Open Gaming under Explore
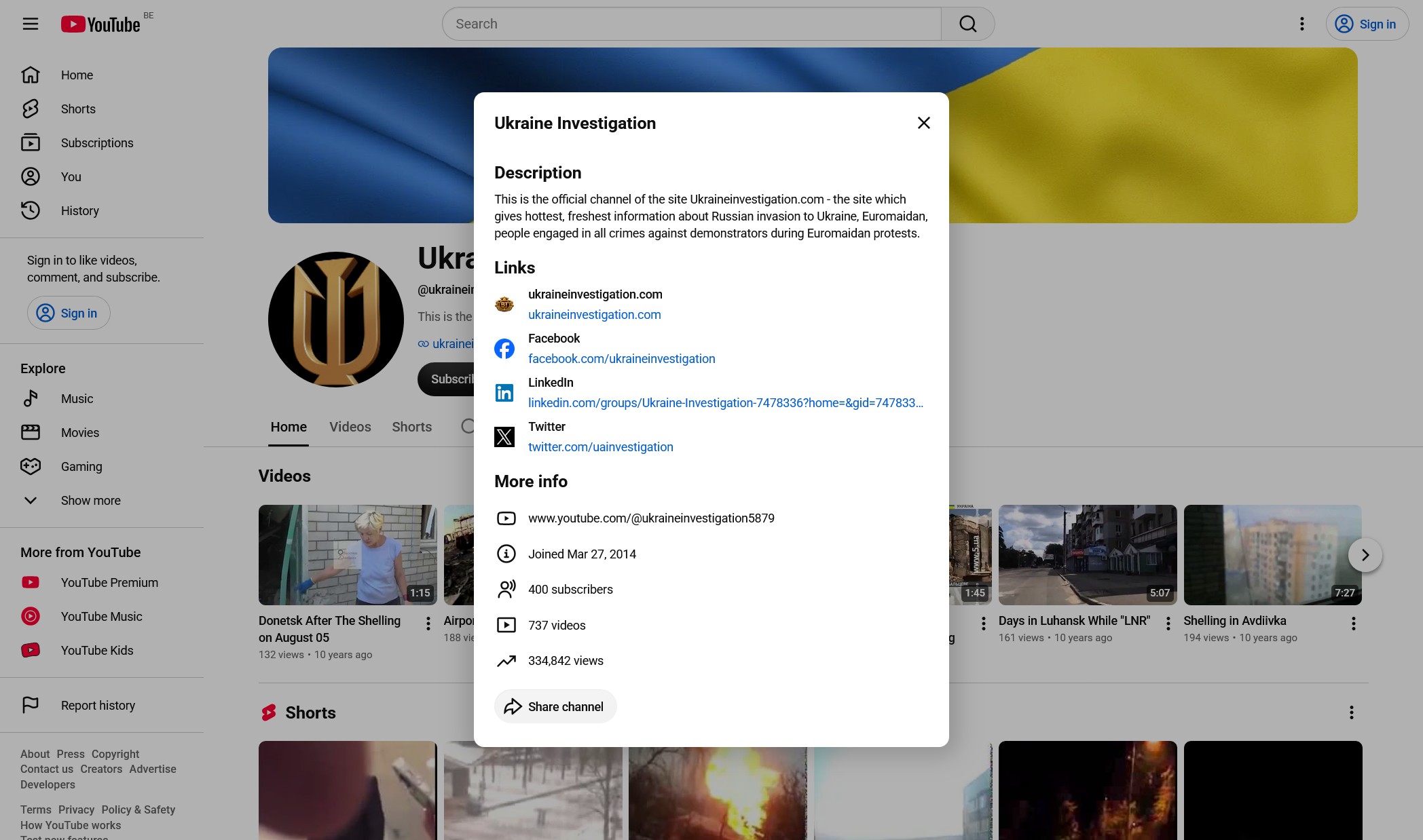 (102, 466)
